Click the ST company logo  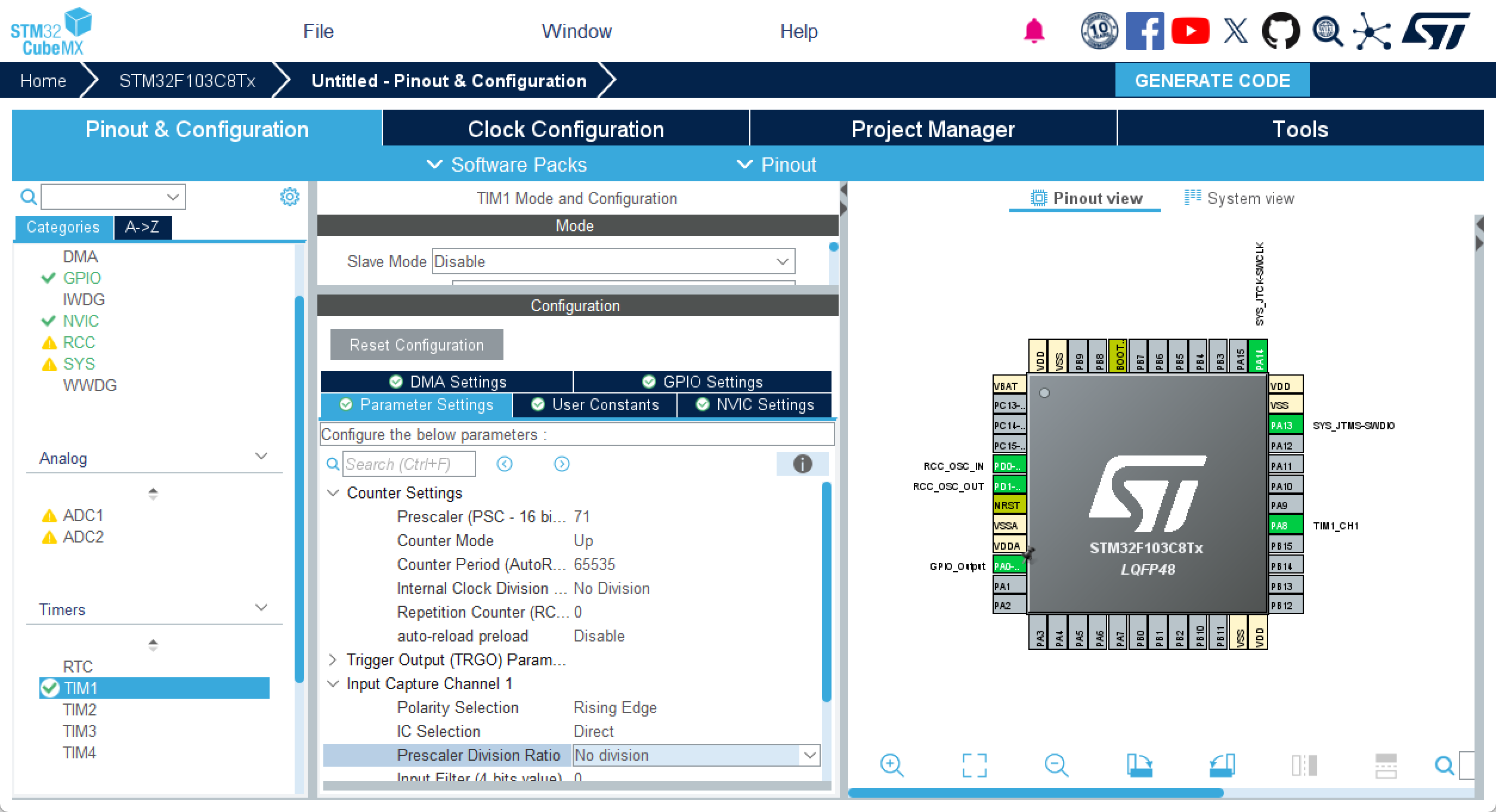1436,30
